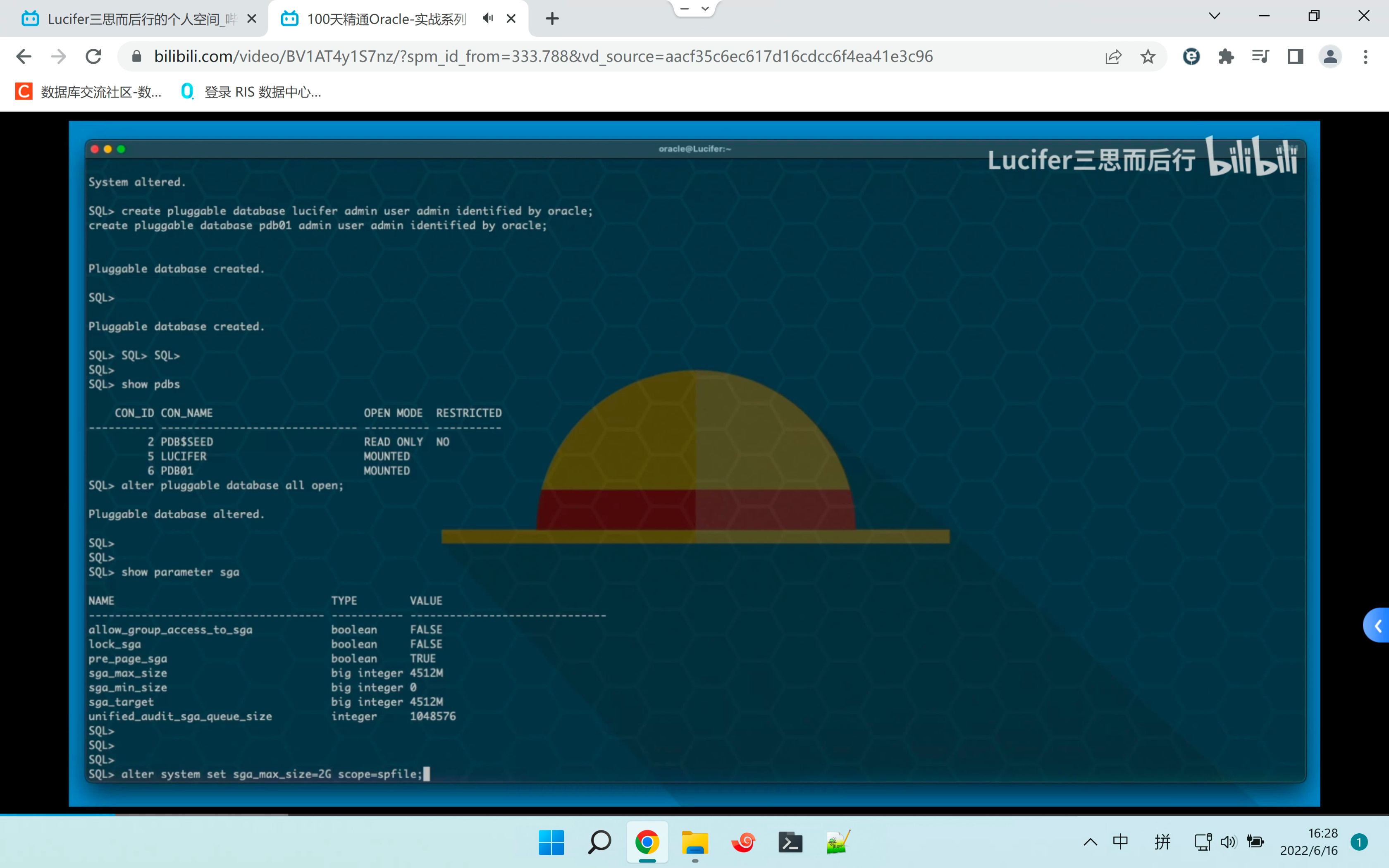Open the media control icon in toolbar

(x=1260, y=56)
